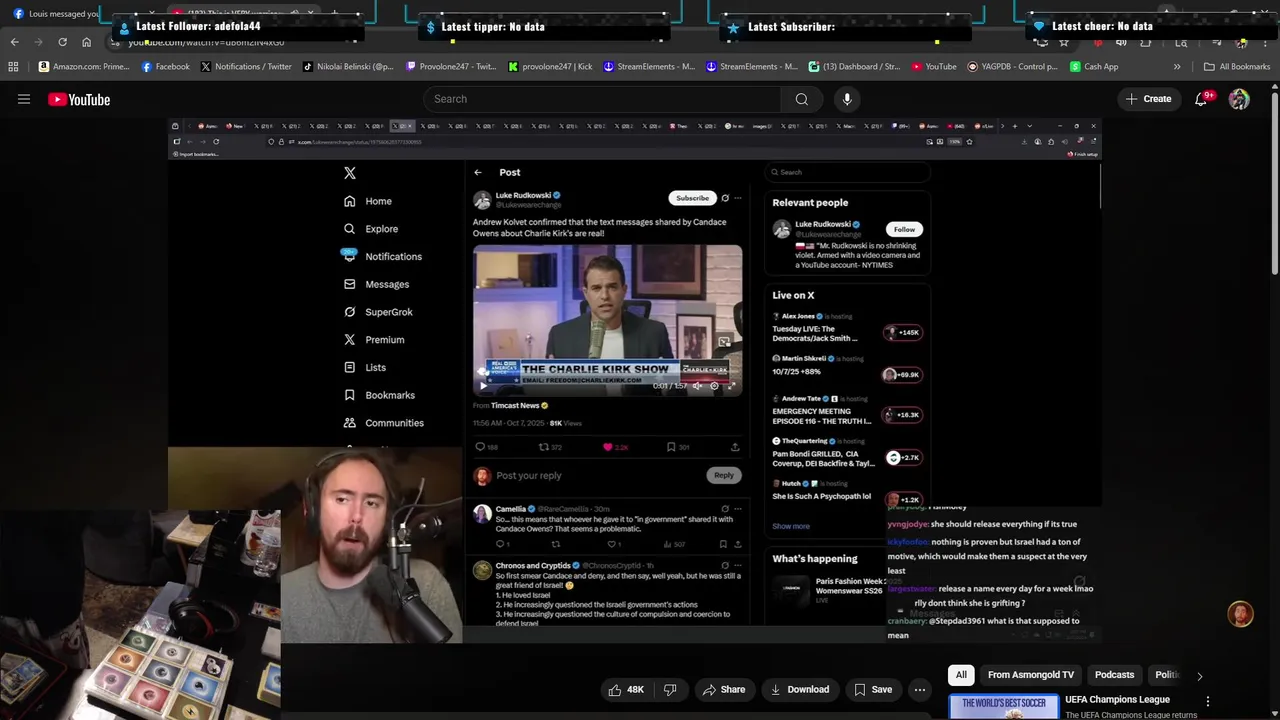Open the browser home button

(x=86, y=42)
